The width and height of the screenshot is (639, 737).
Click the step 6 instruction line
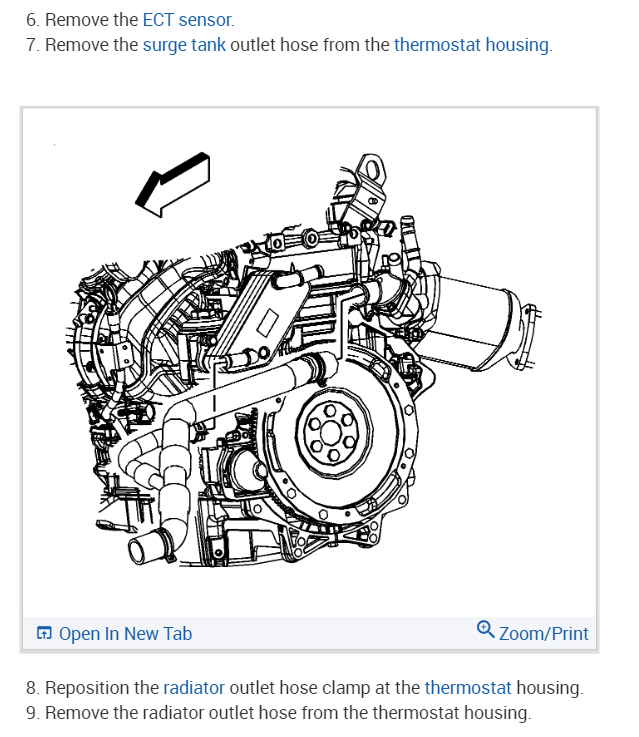click(x=130, y=20)
